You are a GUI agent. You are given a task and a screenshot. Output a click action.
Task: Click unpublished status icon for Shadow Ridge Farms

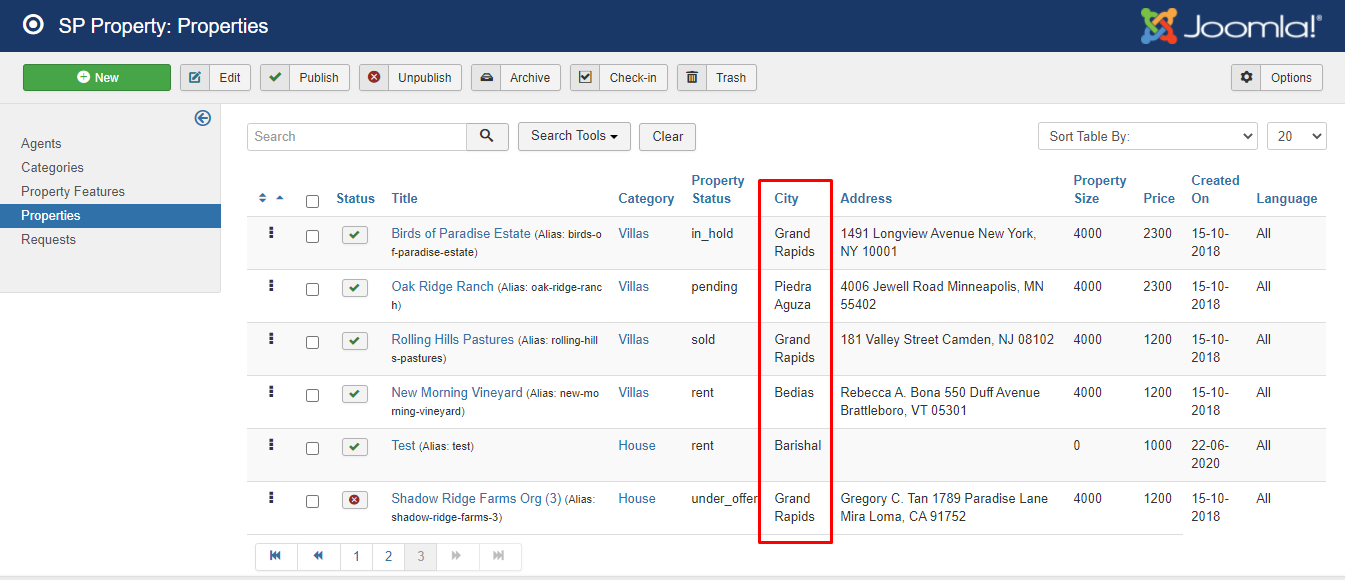pyautogui.click(x=354, y=500)
